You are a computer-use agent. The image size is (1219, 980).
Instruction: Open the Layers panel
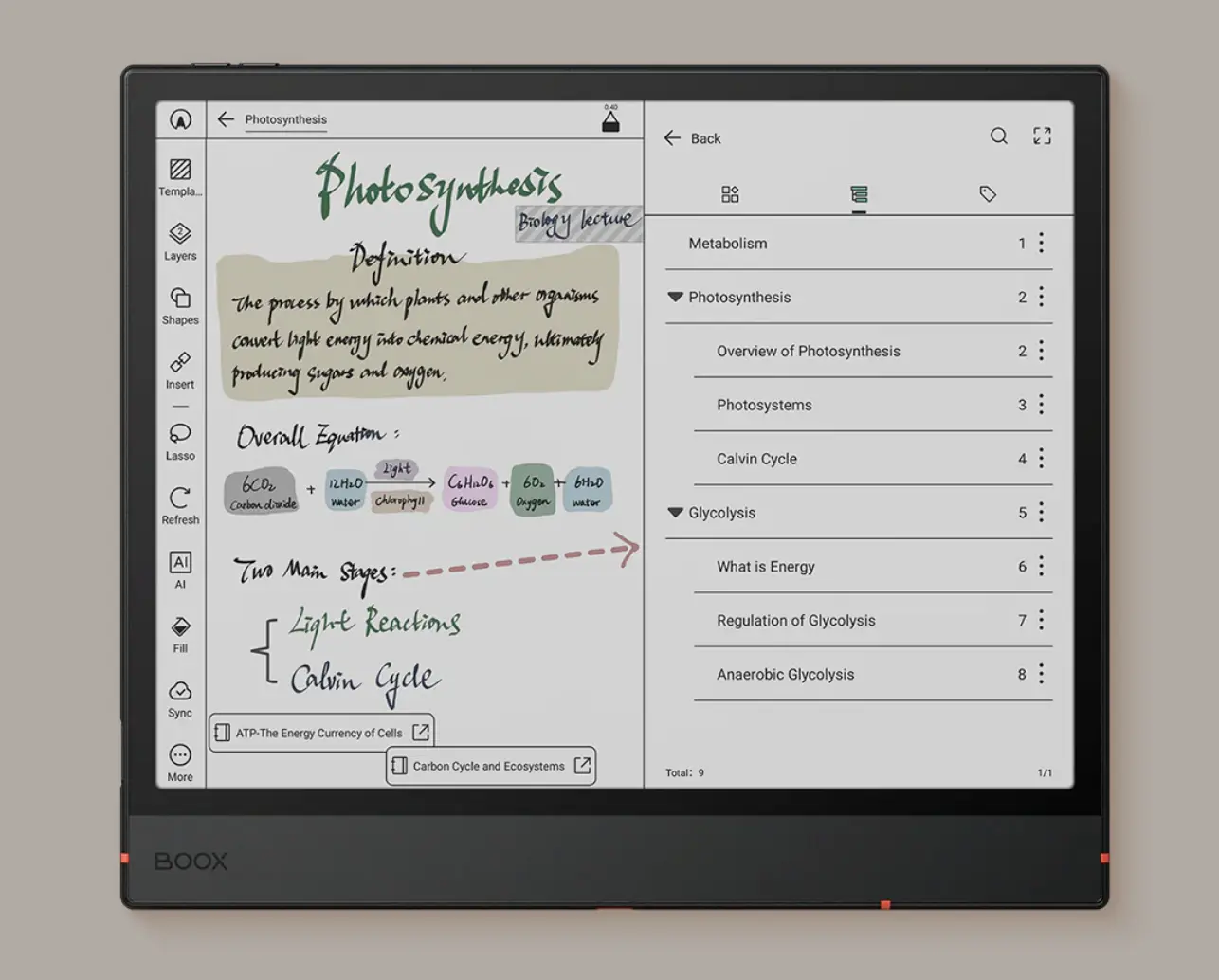[x=180, y=234]
